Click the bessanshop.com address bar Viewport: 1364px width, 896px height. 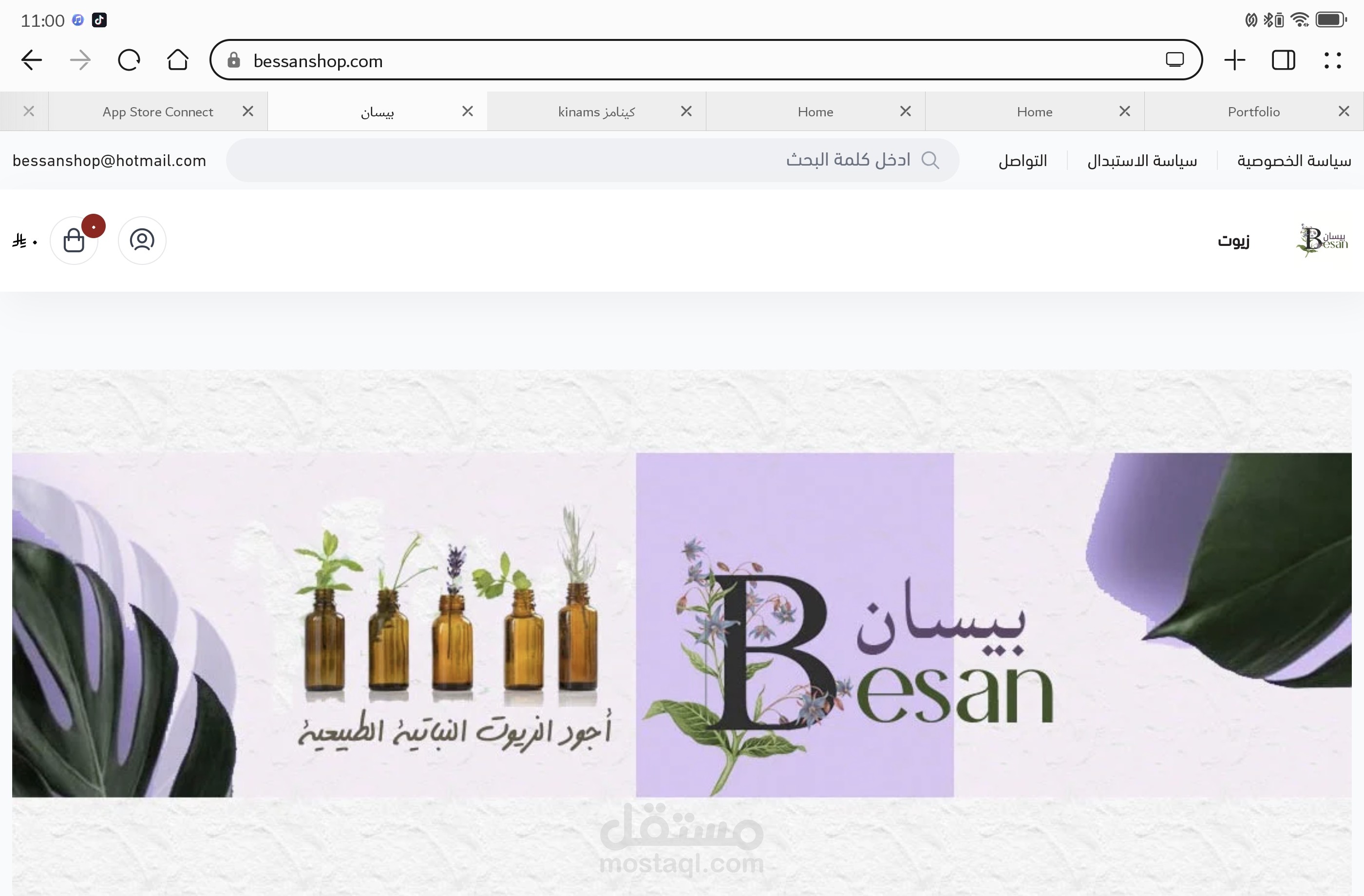coord(706,60)
